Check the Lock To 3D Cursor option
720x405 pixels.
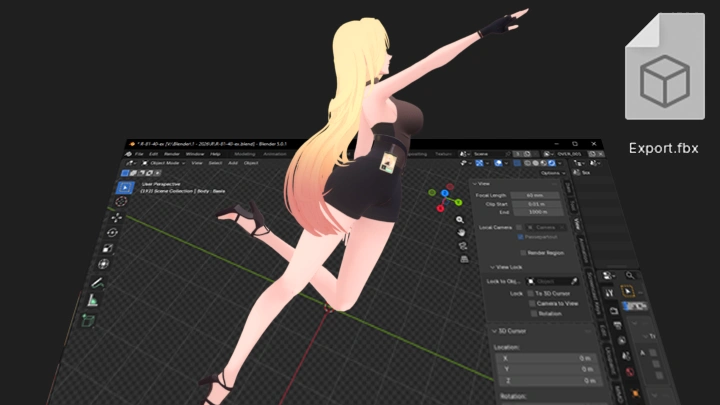531,293
